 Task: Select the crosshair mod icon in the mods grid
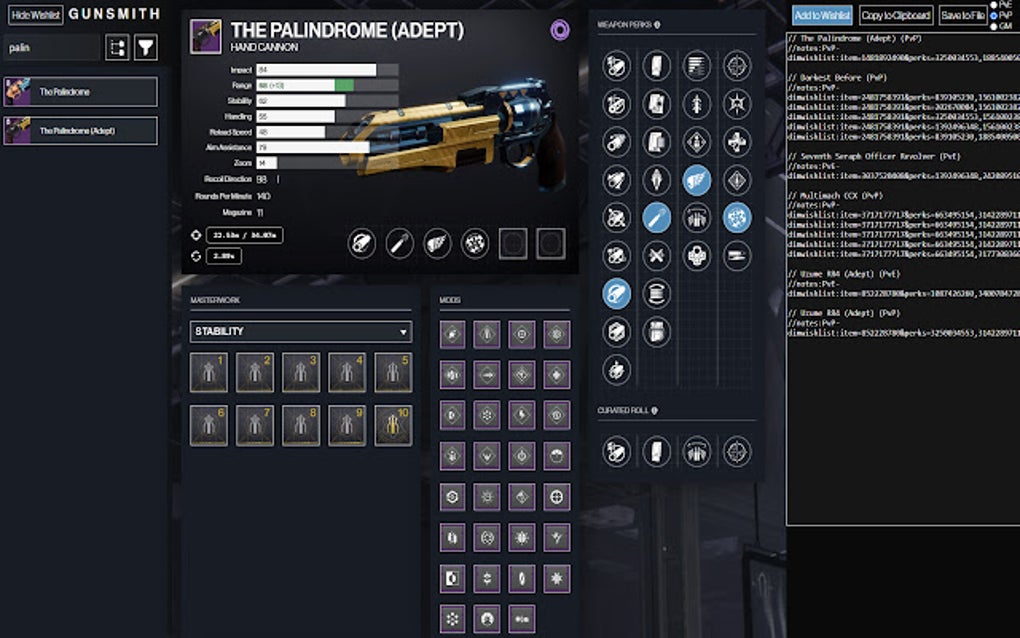pos(556,497)
